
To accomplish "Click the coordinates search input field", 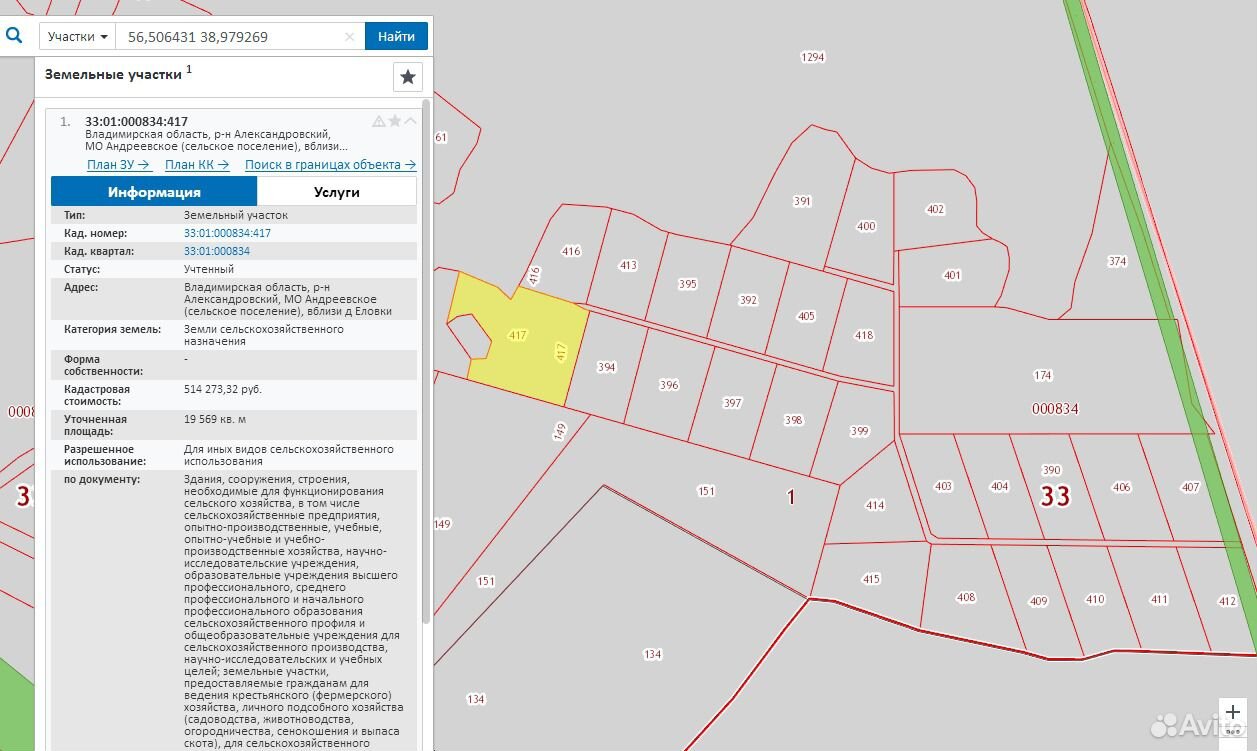I will (230, 37).
